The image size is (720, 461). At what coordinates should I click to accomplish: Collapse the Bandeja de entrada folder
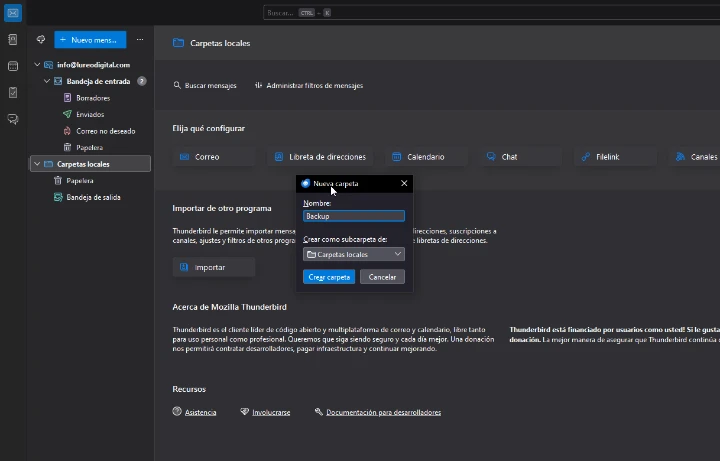pyautogui.click(x=47, y=81)
